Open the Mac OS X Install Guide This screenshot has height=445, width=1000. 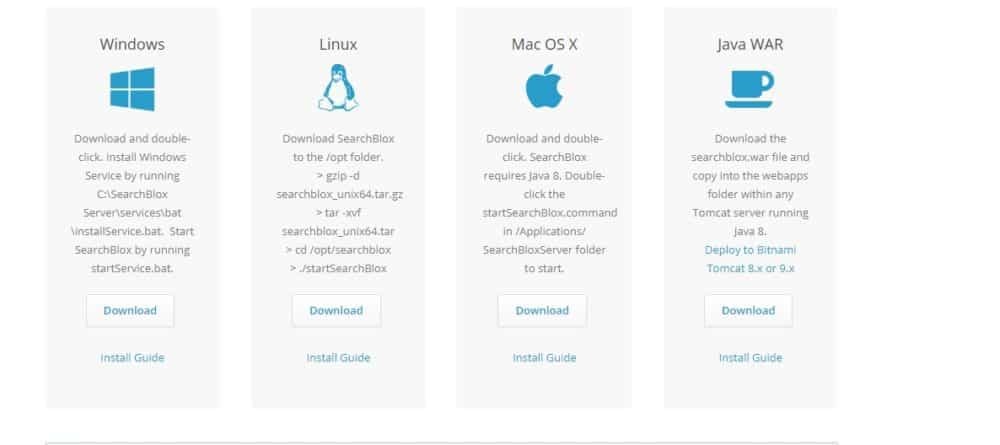click(x=544, y=357)
